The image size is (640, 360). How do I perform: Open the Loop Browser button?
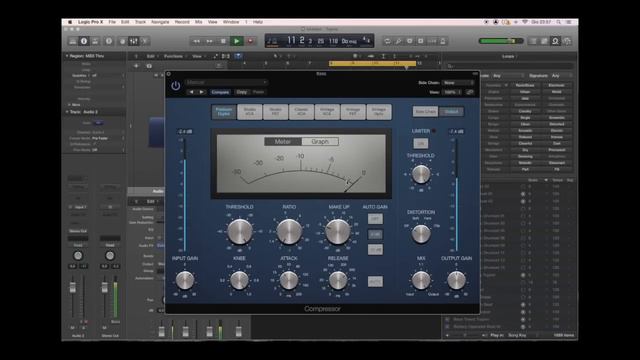[555, 41]
